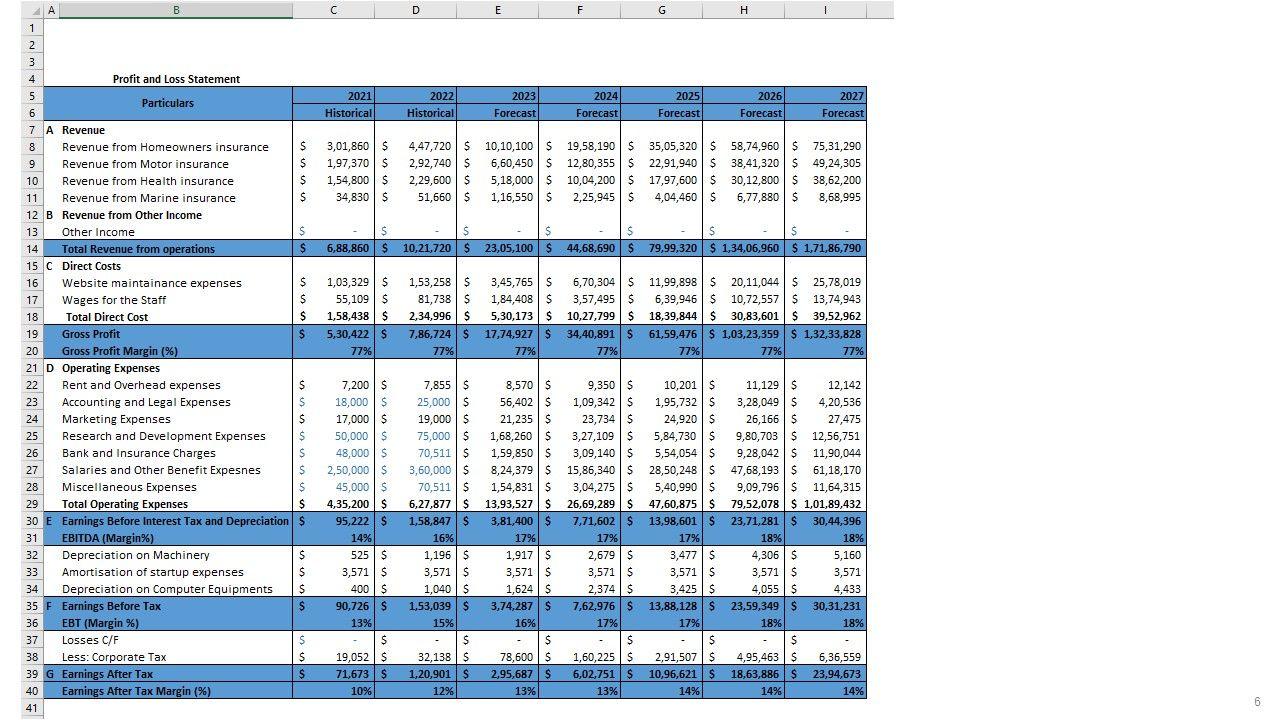Select row 14 header
Viewport: 1280px width, 720px height.
32,249
